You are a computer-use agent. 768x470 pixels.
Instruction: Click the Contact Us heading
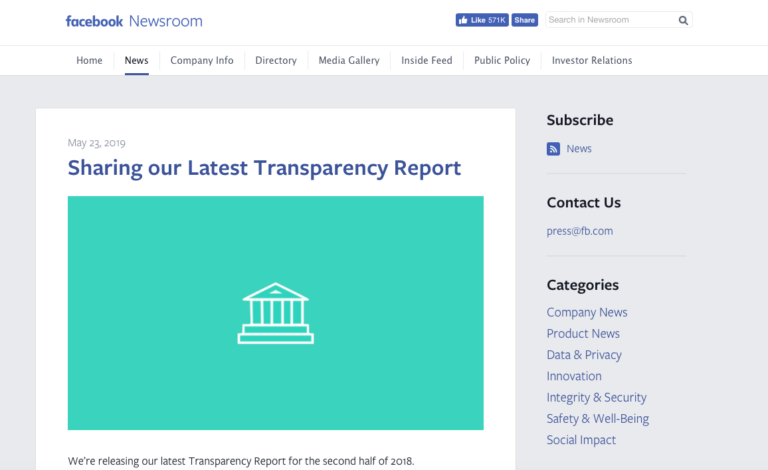pyautogui.click(x=583, y=202)
